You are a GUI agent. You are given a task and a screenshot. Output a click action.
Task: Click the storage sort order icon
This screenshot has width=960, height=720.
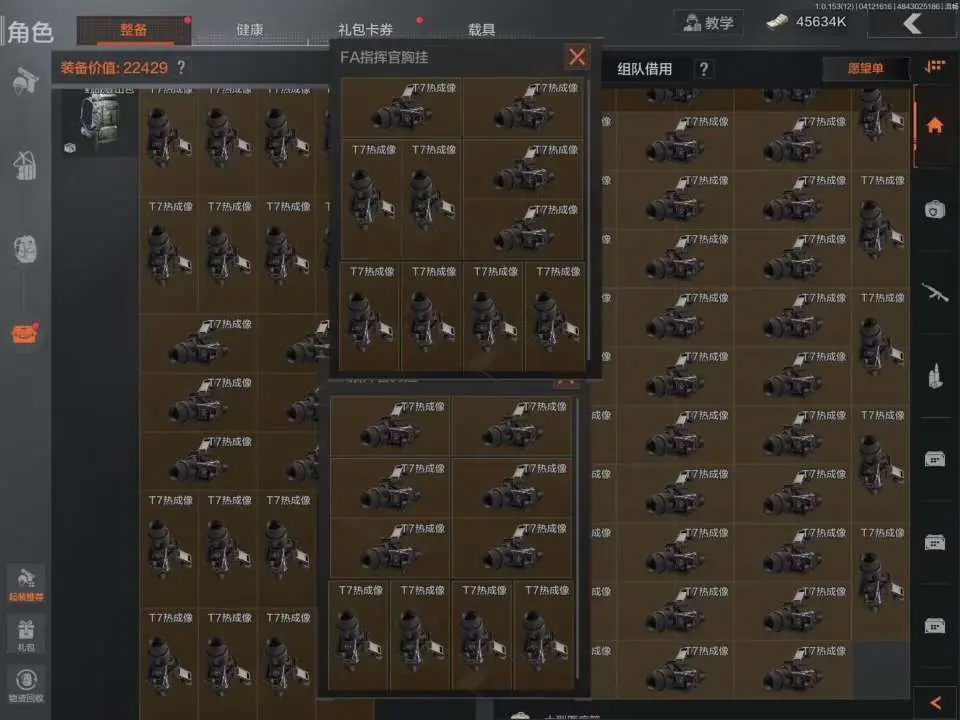934,66
